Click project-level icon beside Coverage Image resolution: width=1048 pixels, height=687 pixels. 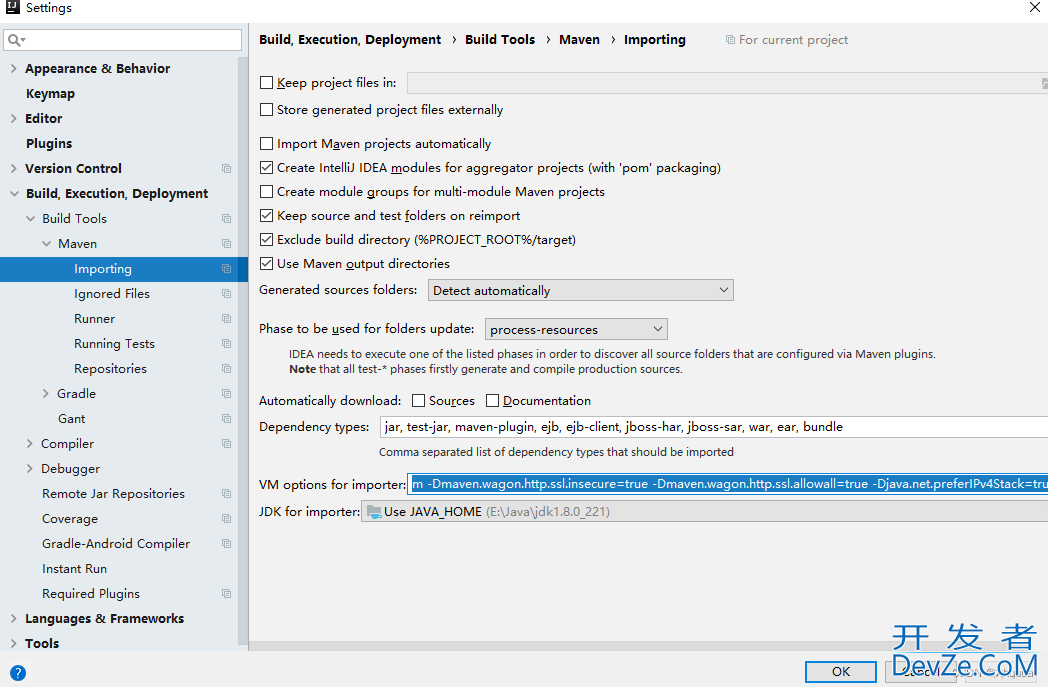pyautogui.click(x=227, y=519)
